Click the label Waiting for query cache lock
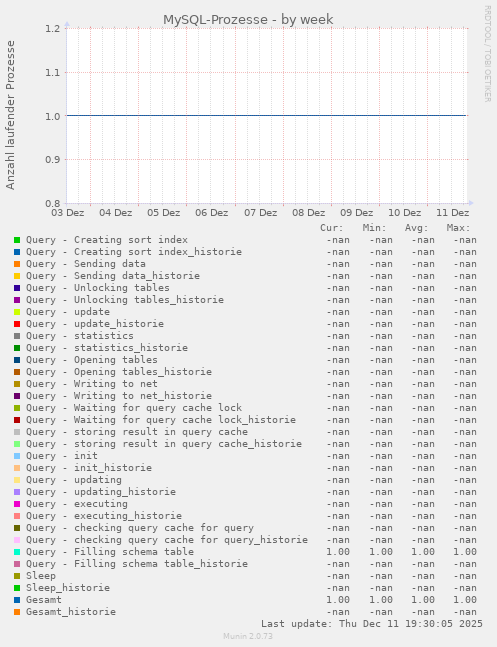The height and width of the screenshot is (647, 497). [x=158, y=408]
